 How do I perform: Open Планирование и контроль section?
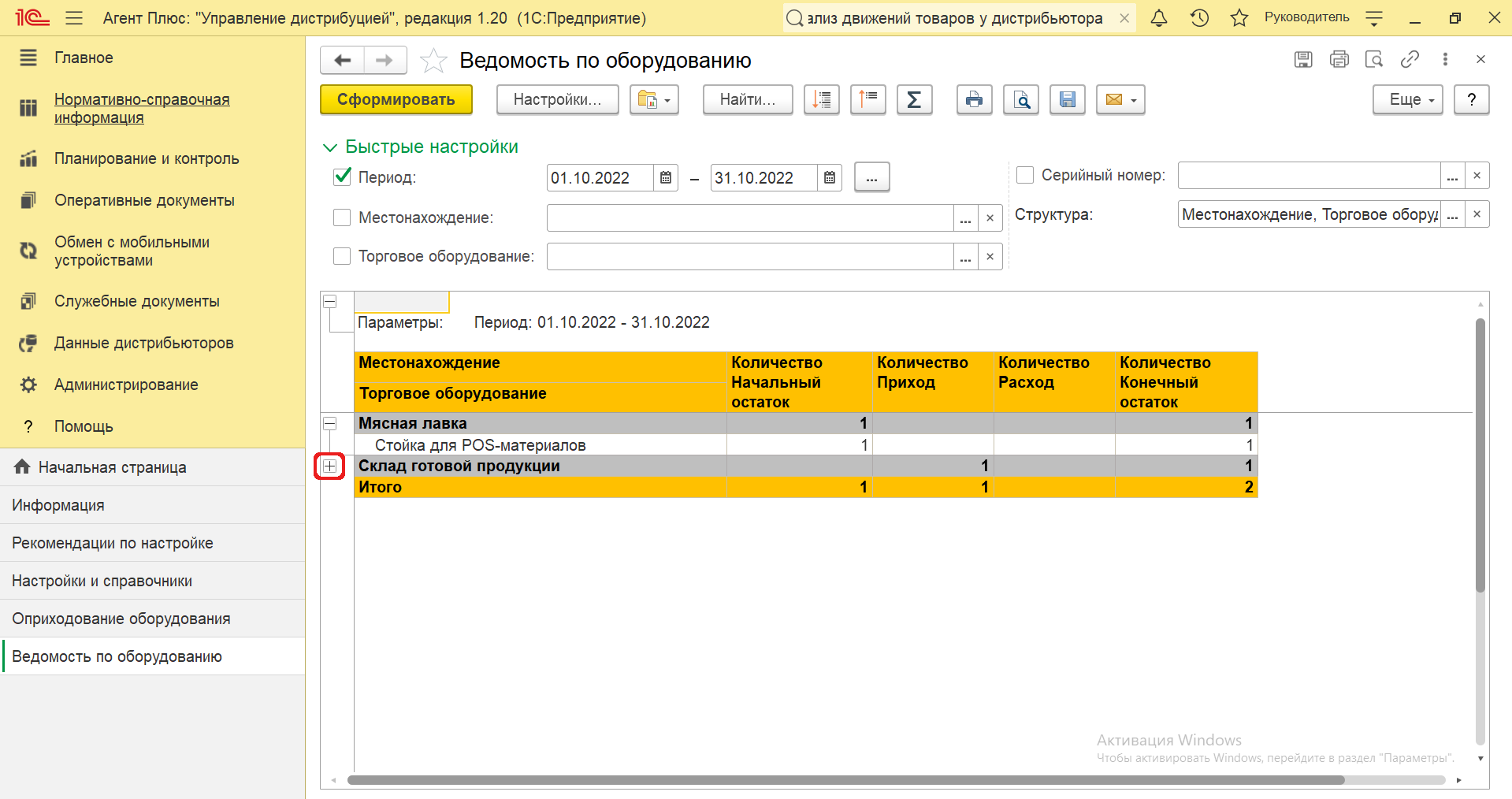pos(147,158)
